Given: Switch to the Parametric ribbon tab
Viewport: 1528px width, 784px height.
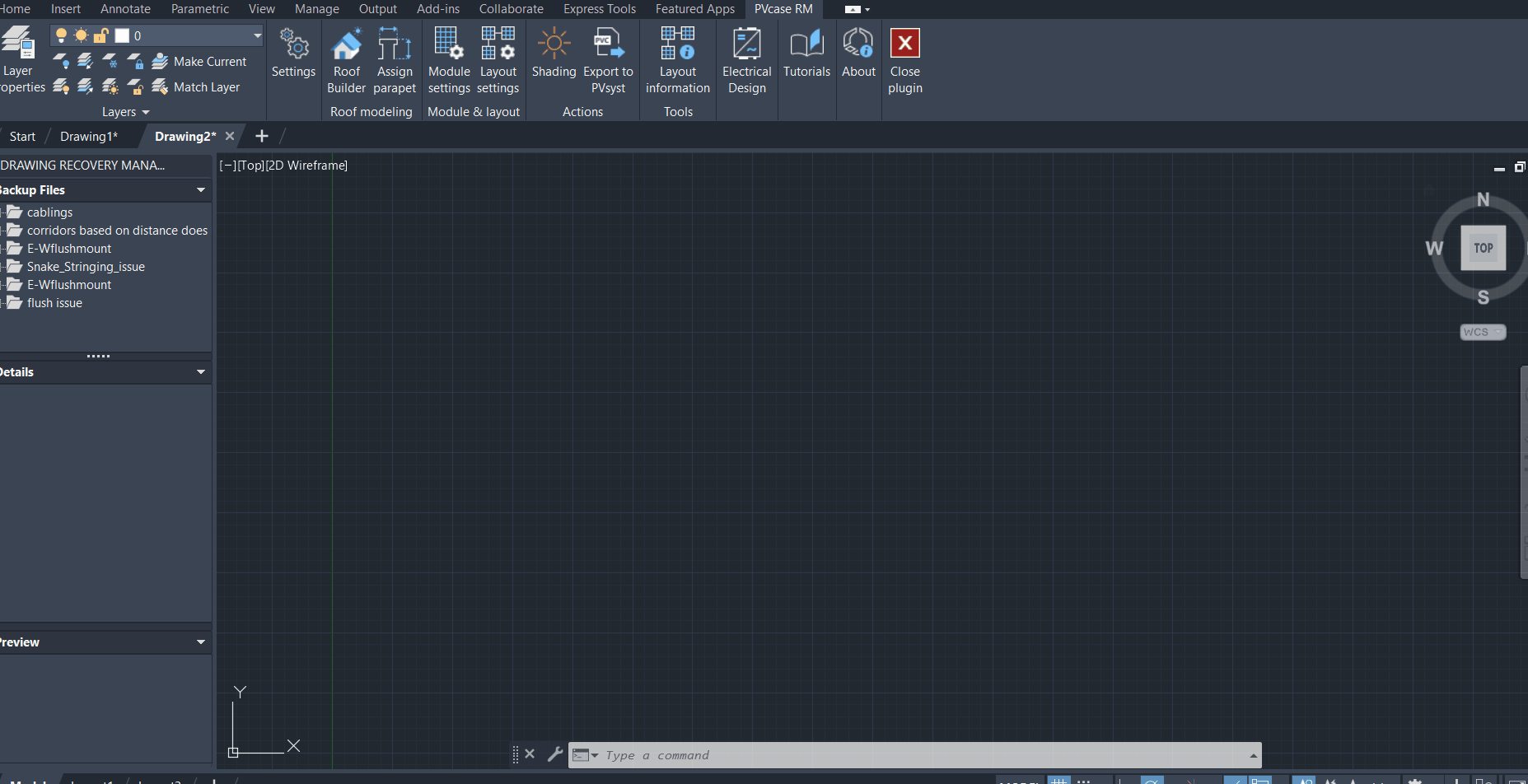Looking at the screenshot, I should click(x=200, y=9).
